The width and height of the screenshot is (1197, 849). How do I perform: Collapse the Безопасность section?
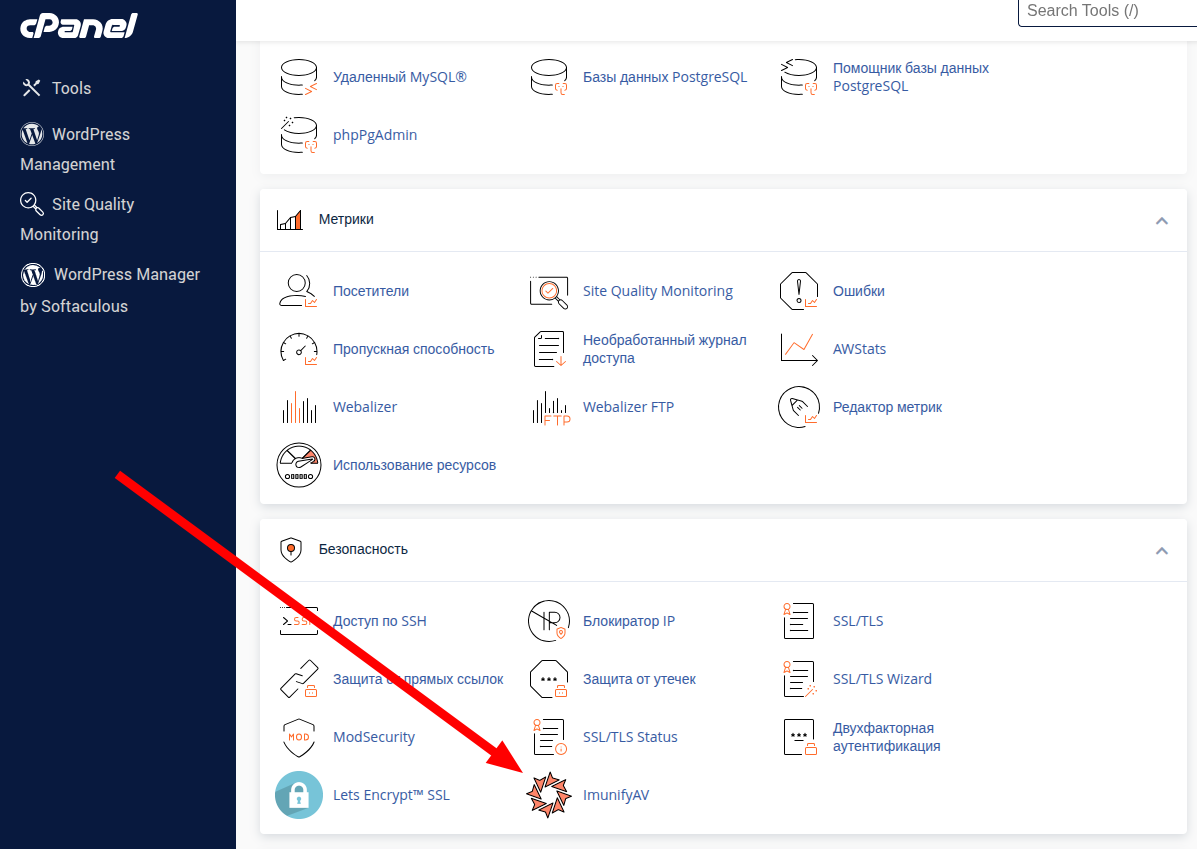(x=1162, y=550)
